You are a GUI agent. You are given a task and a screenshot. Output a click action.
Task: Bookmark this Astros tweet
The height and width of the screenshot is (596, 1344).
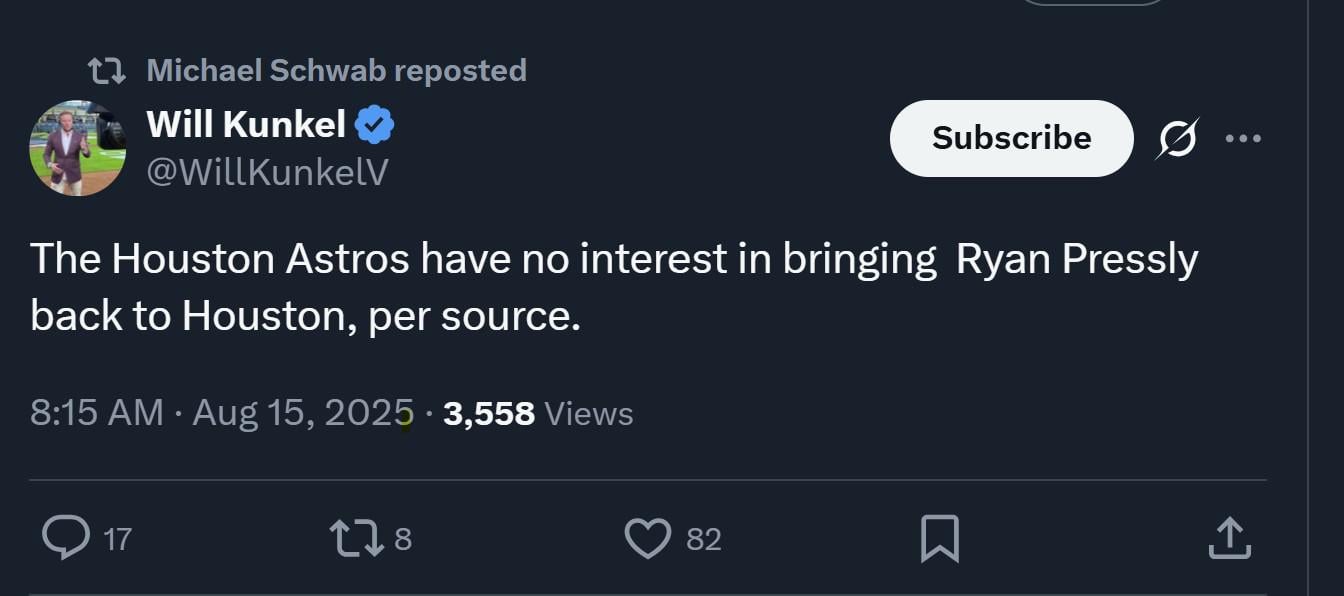click(x=937, y=538)
